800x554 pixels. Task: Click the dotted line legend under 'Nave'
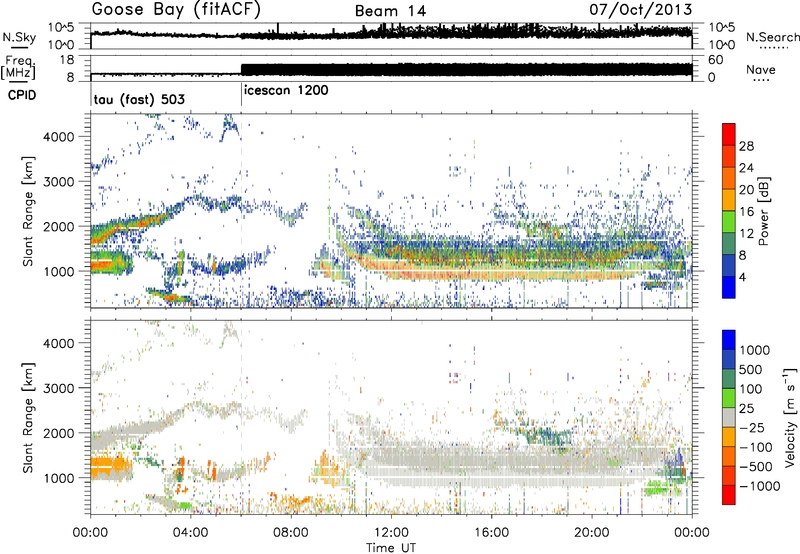(x=761, y=81)
